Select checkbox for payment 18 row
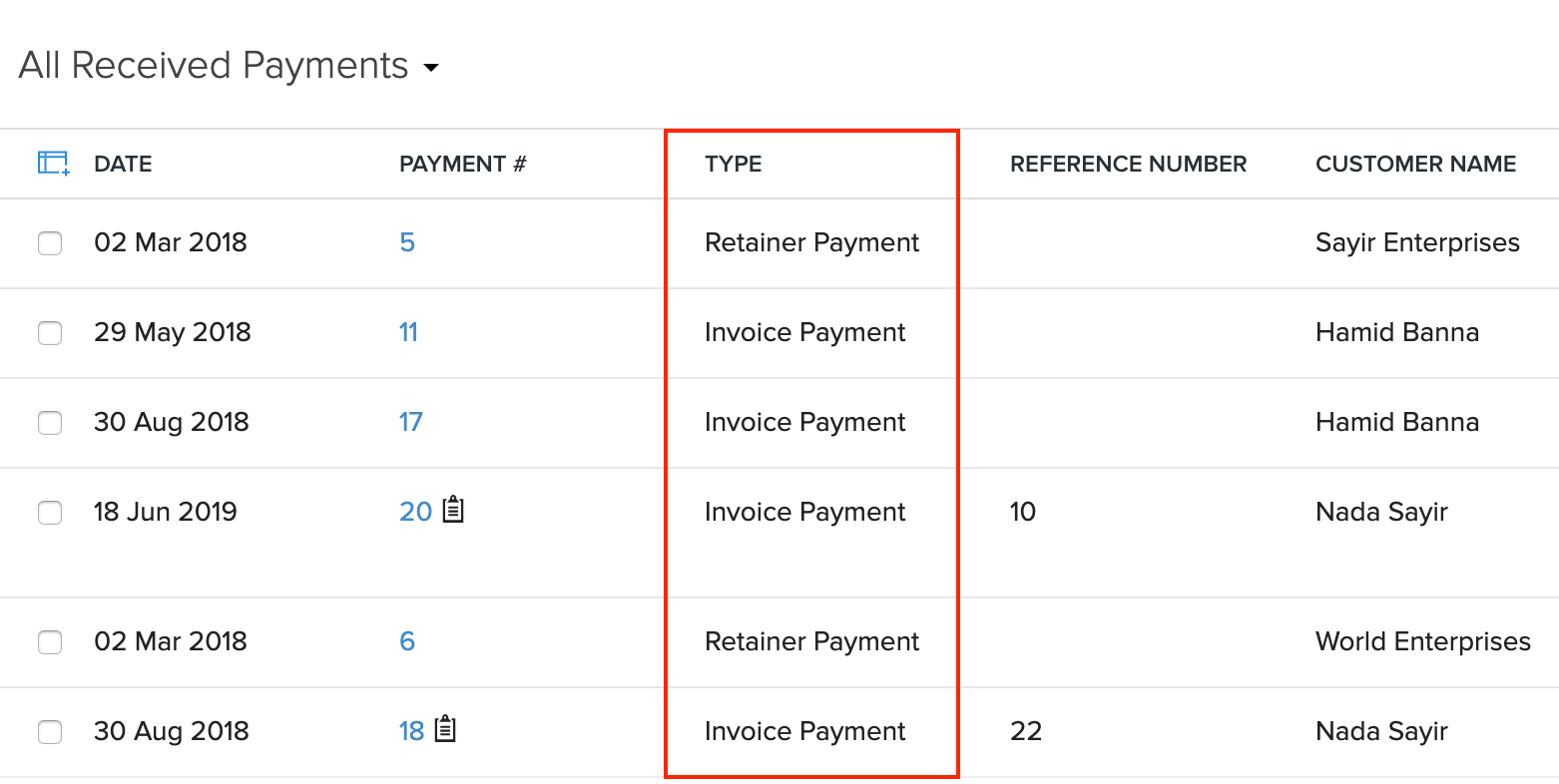The image size is (1559, 784). 50,731
